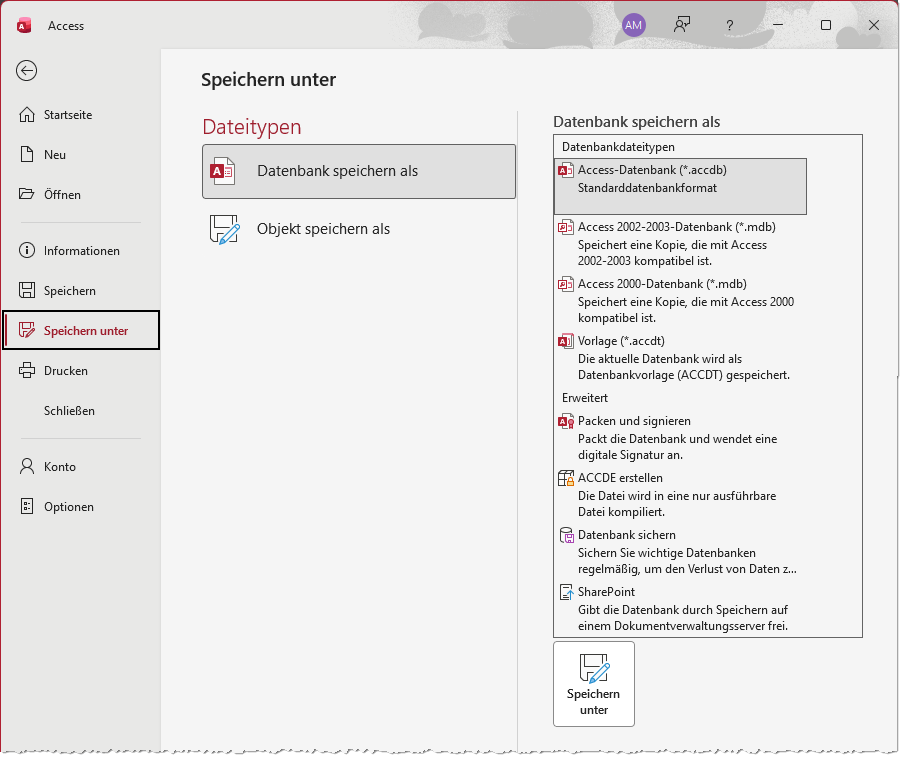The height and width of the screenshot is (758, 902).
Task: Choose Speichern in the sidebar
Action: [81, 290]
